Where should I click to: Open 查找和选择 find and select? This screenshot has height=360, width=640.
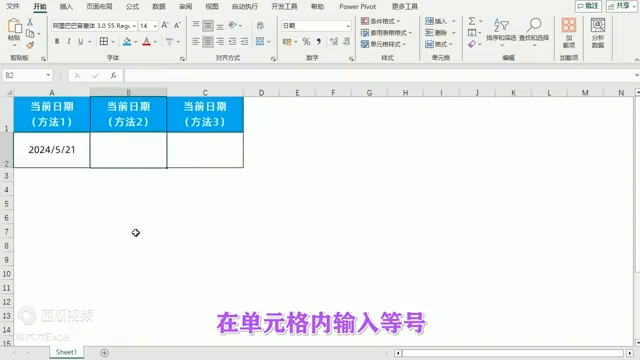click(533, 32)
